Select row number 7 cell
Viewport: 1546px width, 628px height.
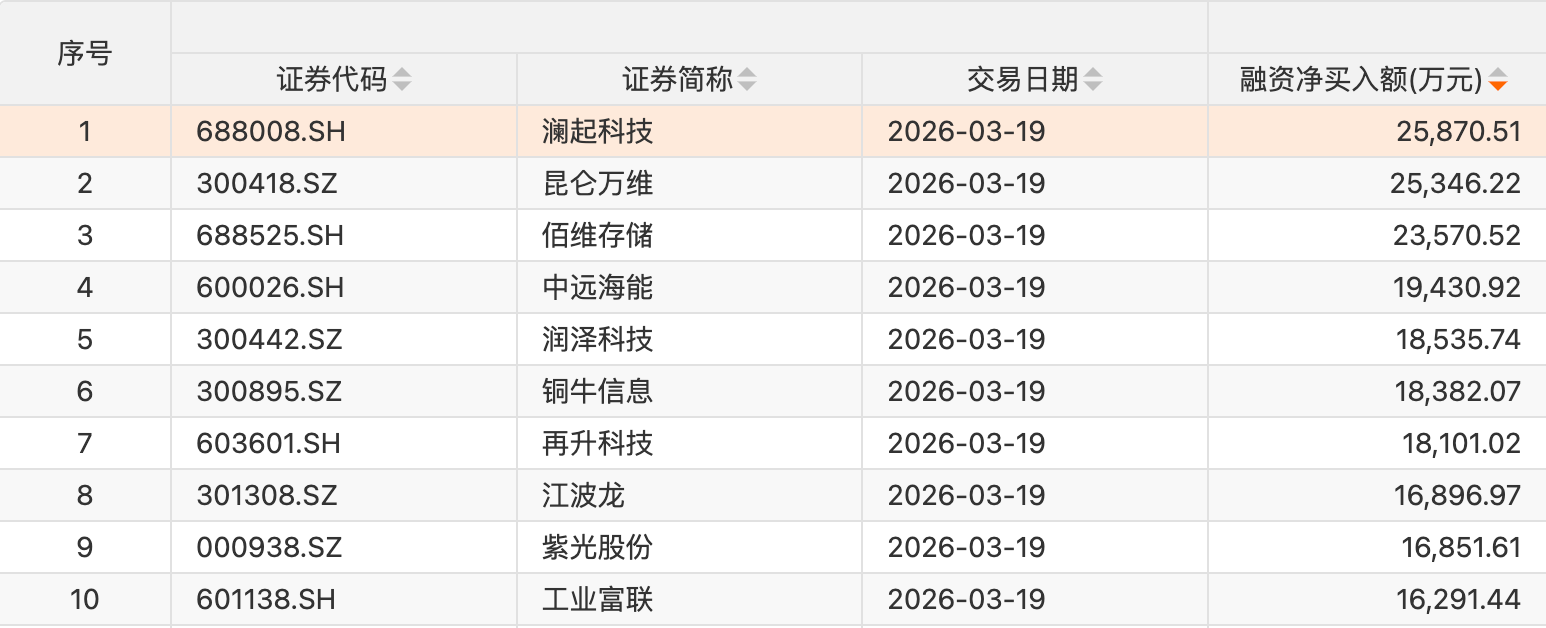point(85,443)
